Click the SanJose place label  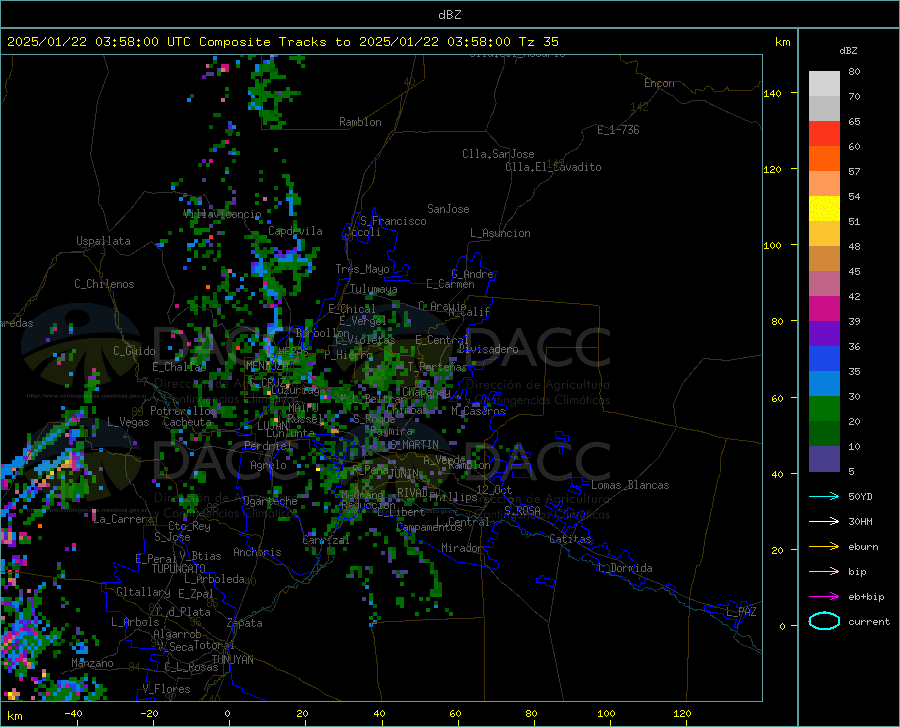[x=448, y=209]
